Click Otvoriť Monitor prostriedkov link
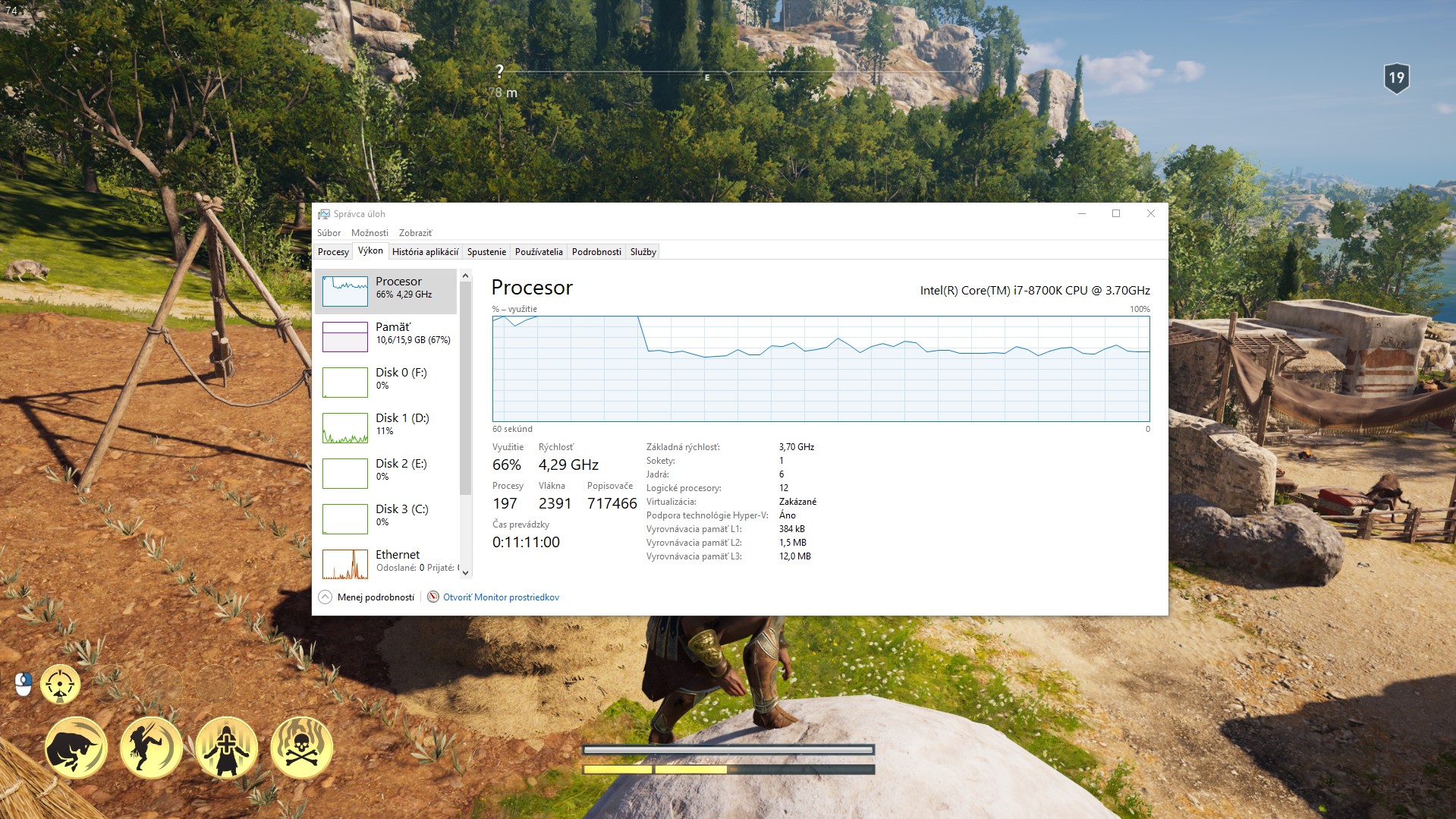This screenshot has height=819, width=1456. coord(501,597)
